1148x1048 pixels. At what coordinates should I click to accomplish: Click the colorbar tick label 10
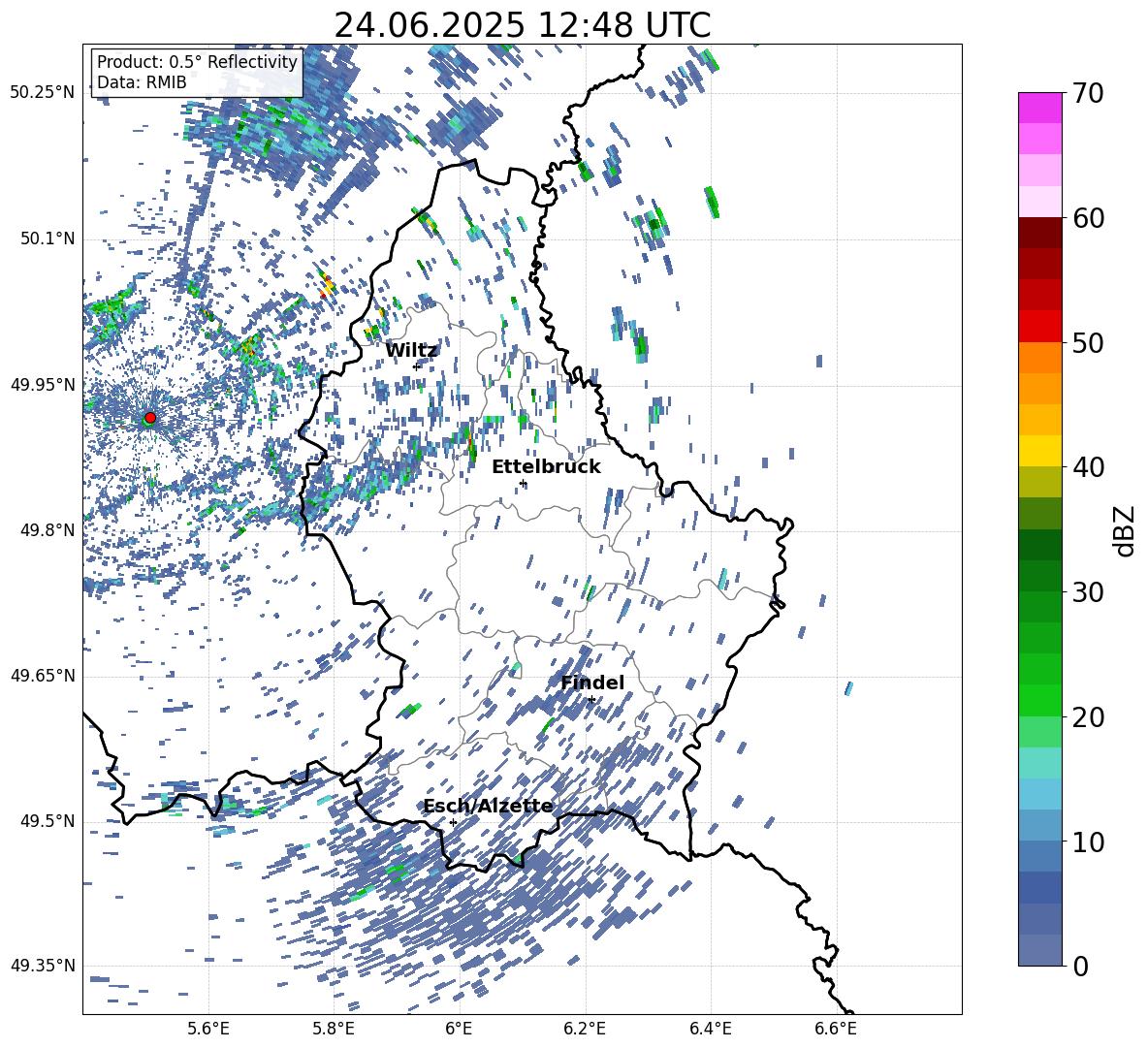pyautogui.click(x=1088, y=842)
